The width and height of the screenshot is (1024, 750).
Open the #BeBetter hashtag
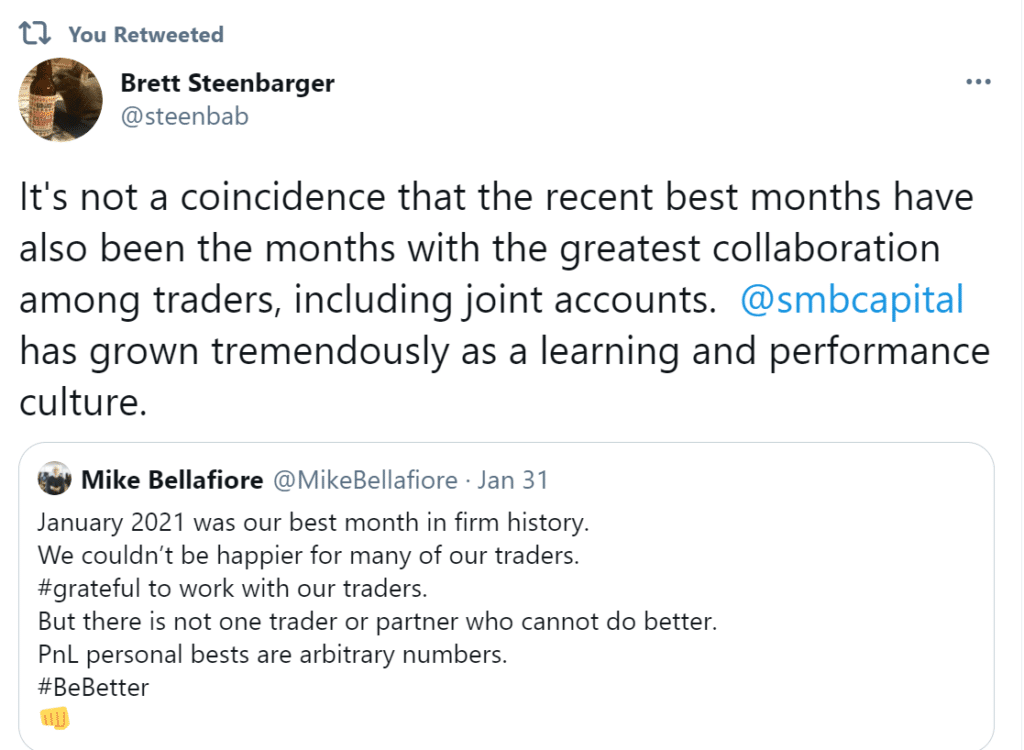pos(93,687)
